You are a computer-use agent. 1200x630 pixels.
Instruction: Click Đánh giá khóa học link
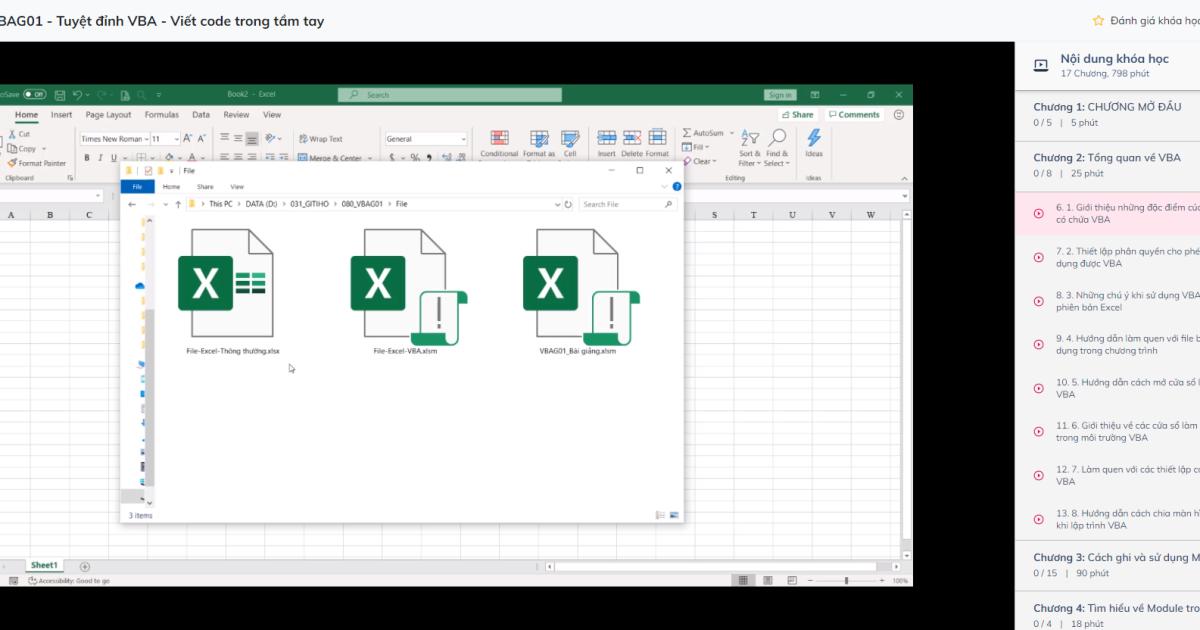[x=1146, y=20]
